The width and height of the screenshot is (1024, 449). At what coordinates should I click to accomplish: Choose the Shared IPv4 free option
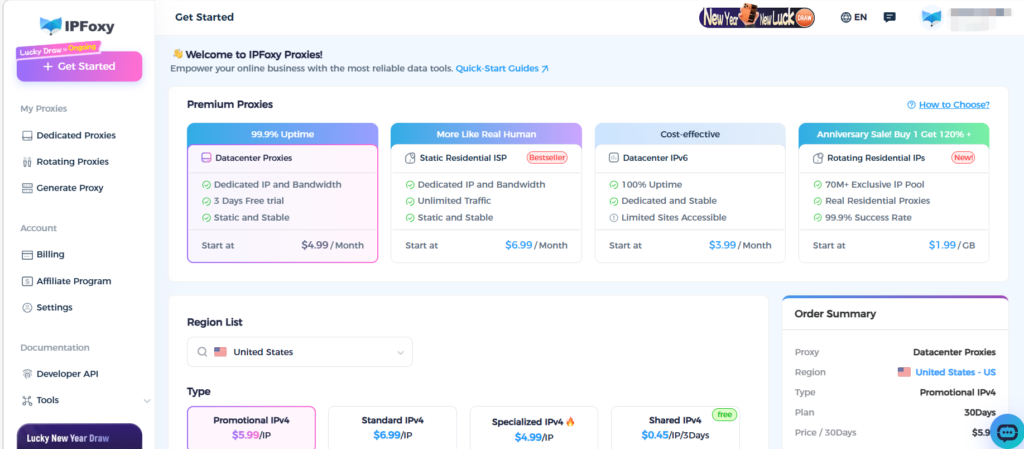[675, 427]
